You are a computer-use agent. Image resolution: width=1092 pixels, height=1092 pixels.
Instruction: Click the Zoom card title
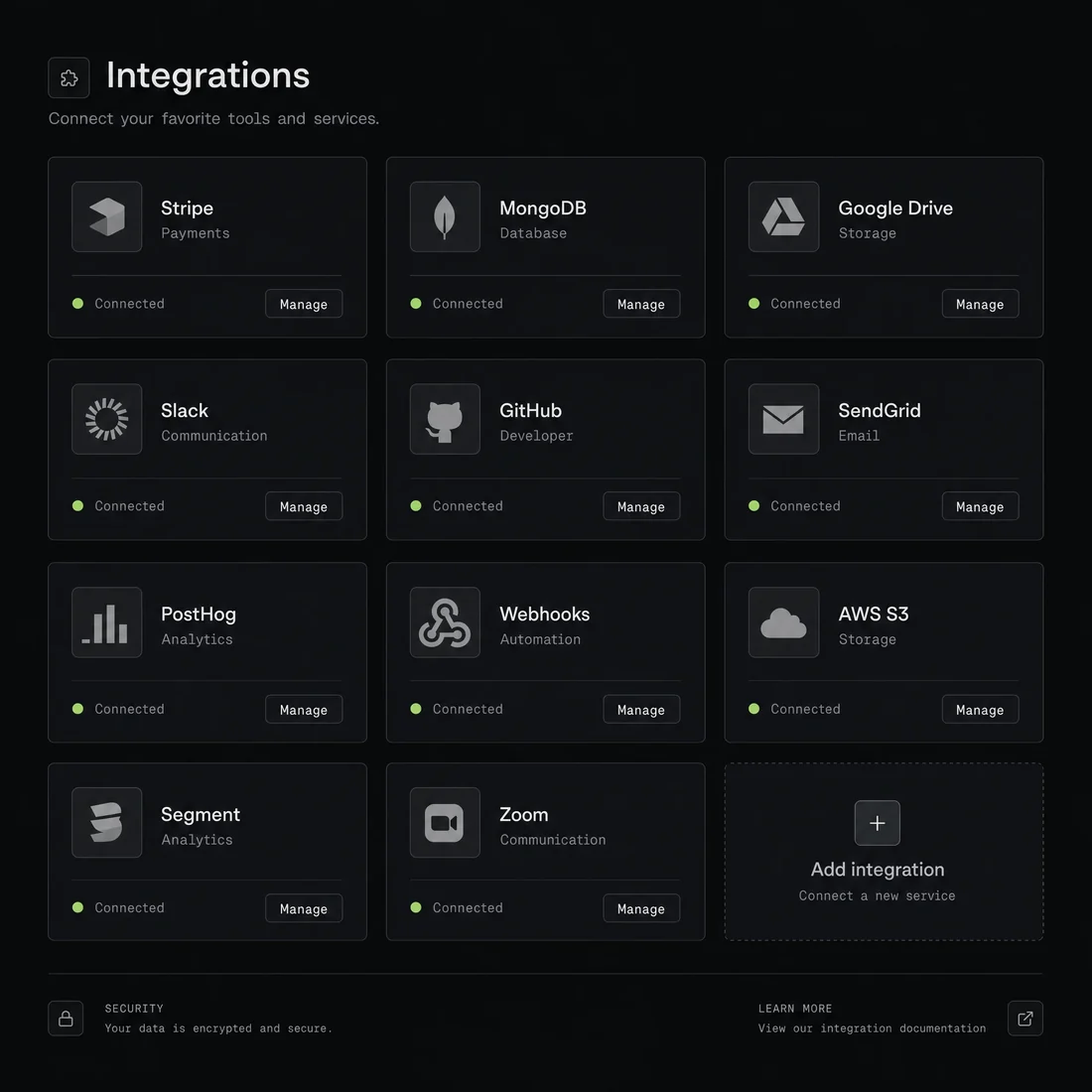click(x=524, y=815)
